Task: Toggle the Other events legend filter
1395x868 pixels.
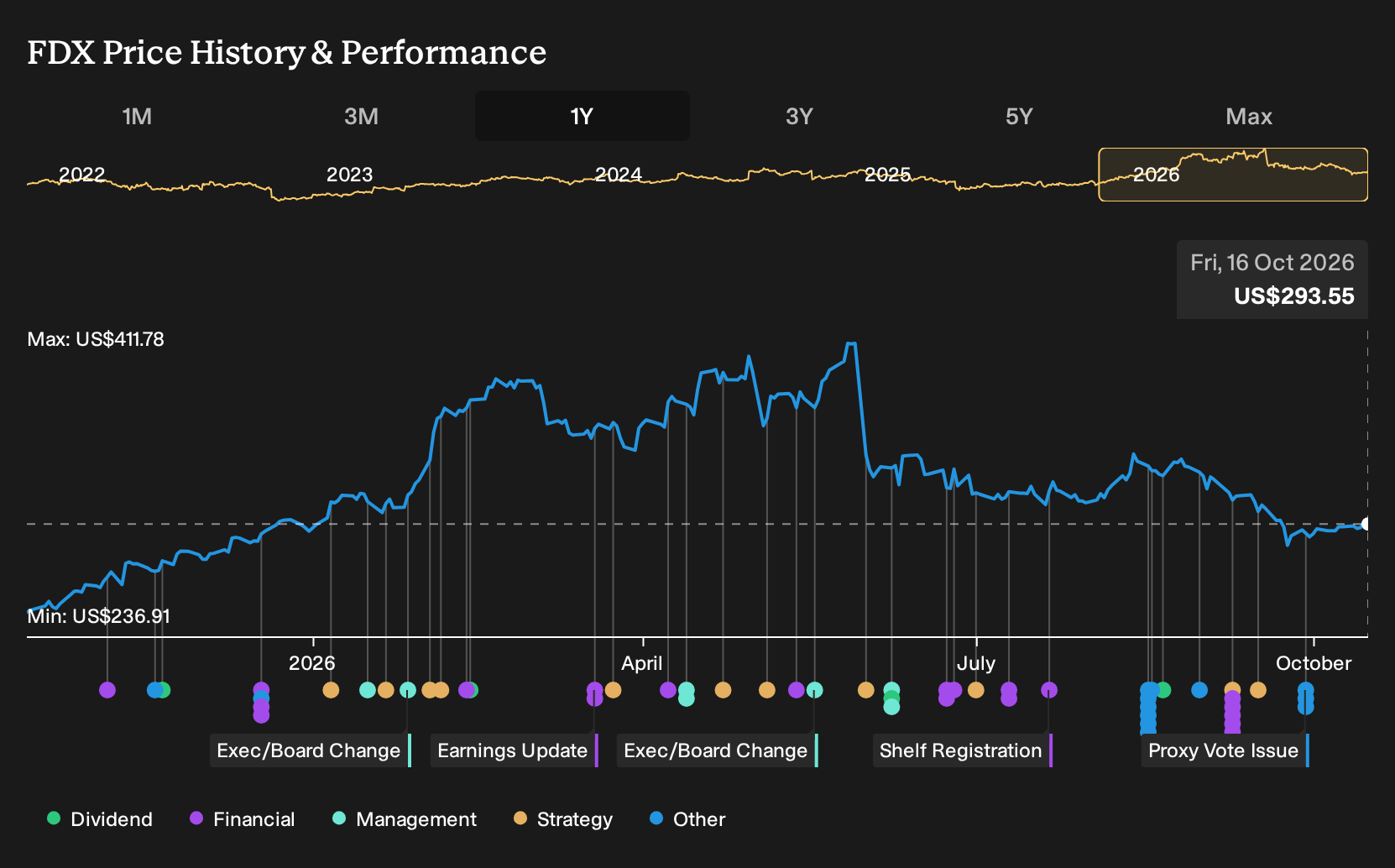Action: pyautogui.click(x=687, y=818)
